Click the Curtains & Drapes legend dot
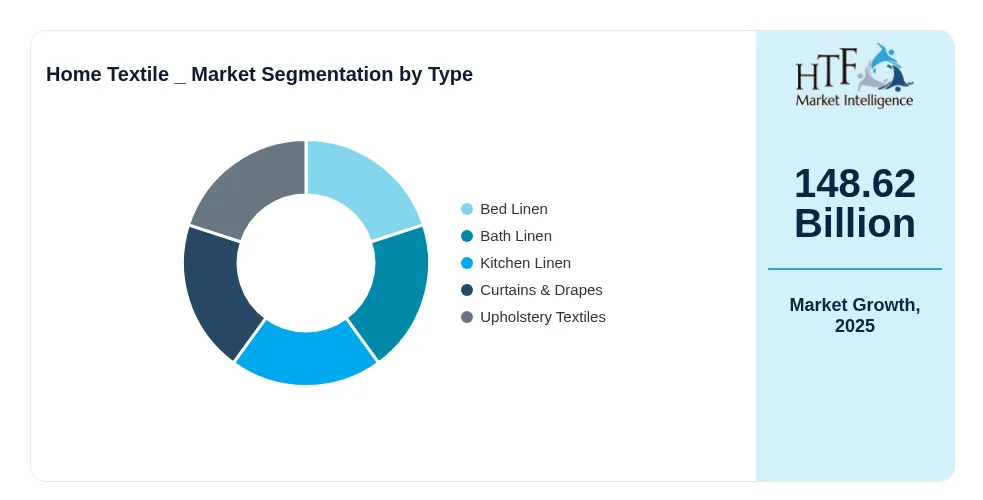This screenshot has height=500, width=983. (467, 290)
